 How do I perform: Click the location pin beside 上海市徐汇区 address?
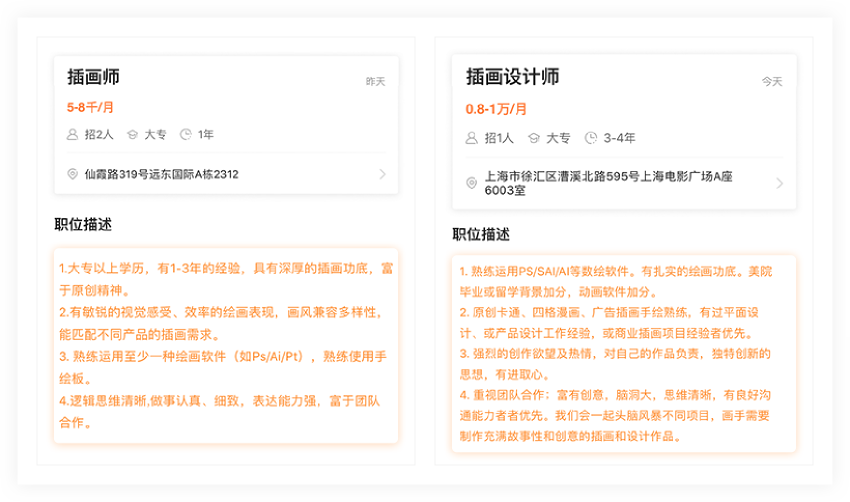(x=472, y=183)
